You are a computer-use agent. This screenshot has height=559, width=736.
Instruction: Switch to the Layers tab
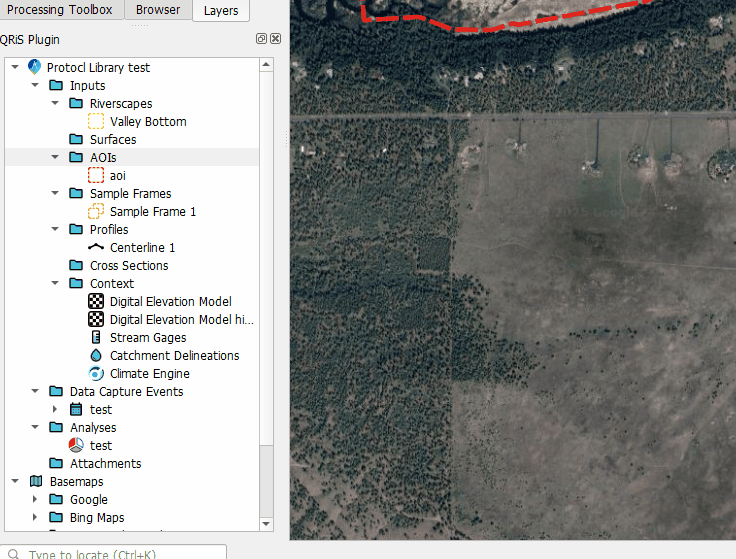tap(221, 10)
